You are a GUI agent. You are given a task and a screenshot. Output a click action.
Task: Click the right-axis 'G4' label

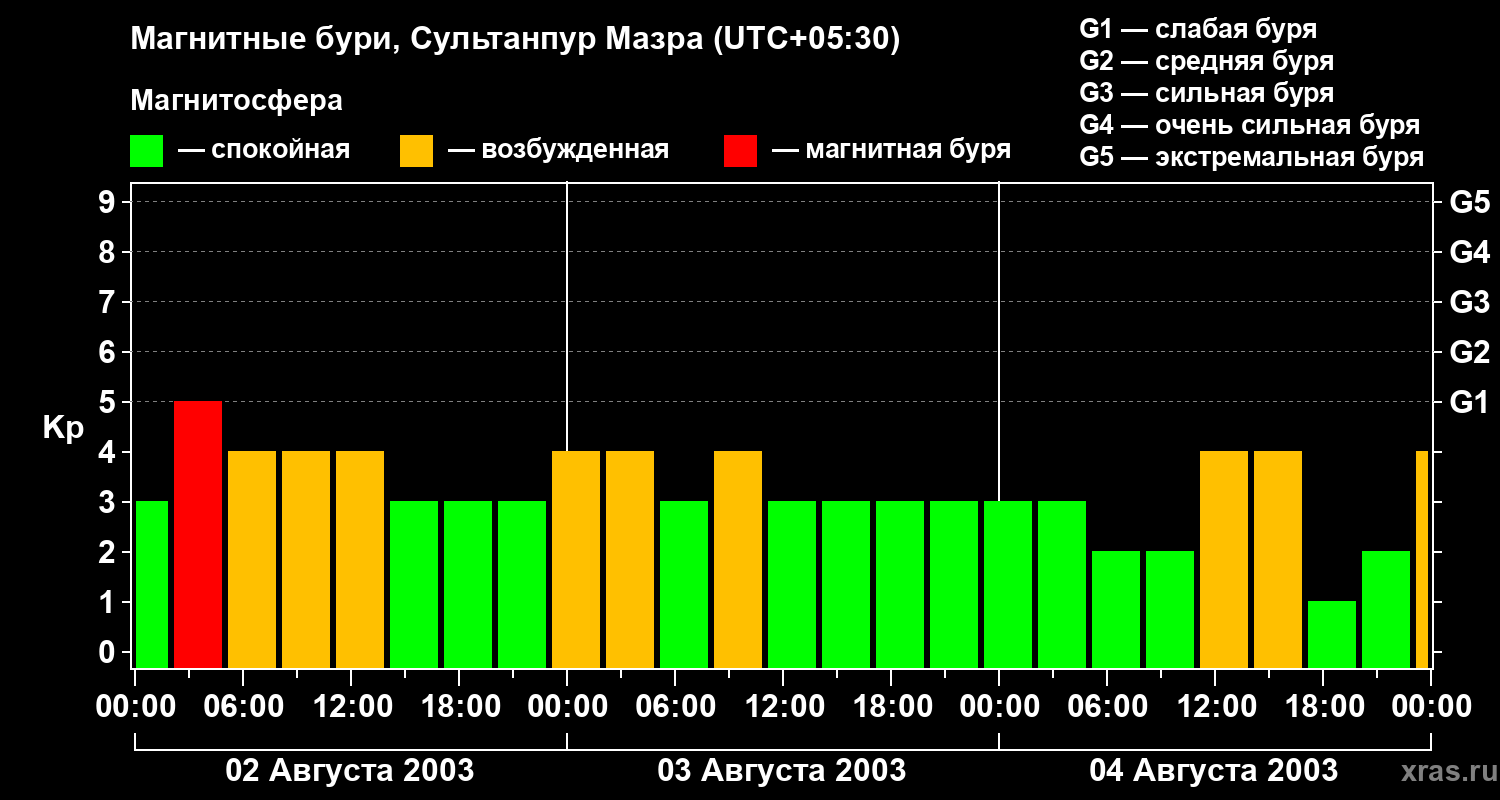1470,252
